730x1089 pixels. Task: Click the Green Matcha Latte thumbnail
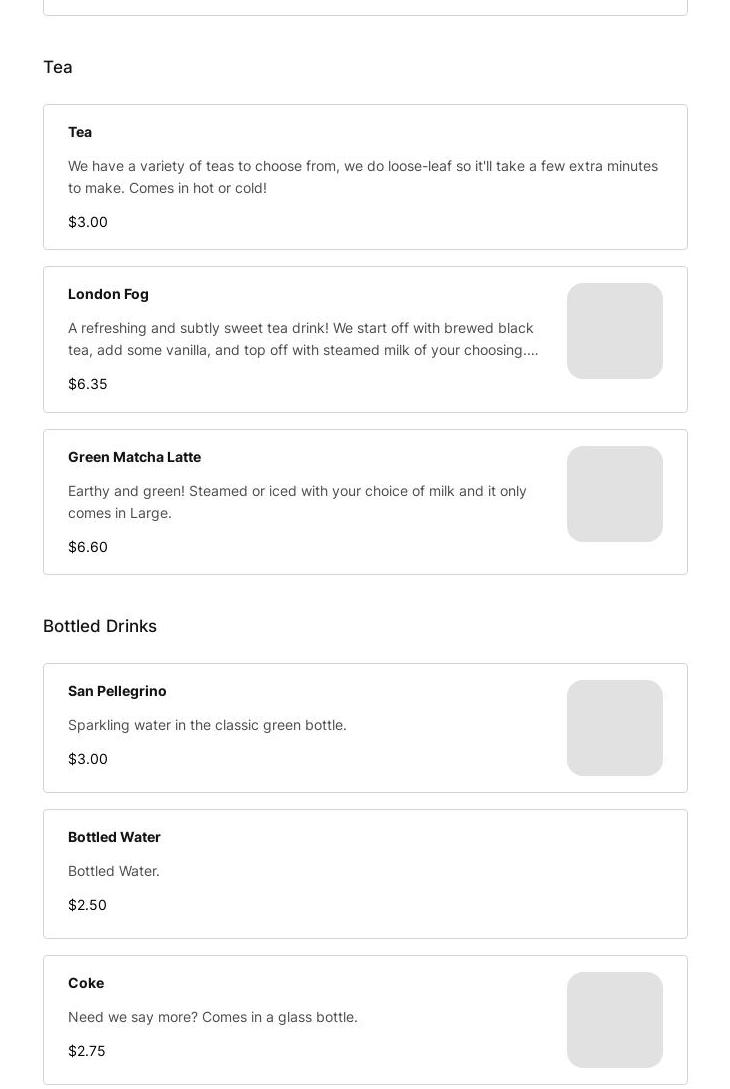(x=615, y=494)
